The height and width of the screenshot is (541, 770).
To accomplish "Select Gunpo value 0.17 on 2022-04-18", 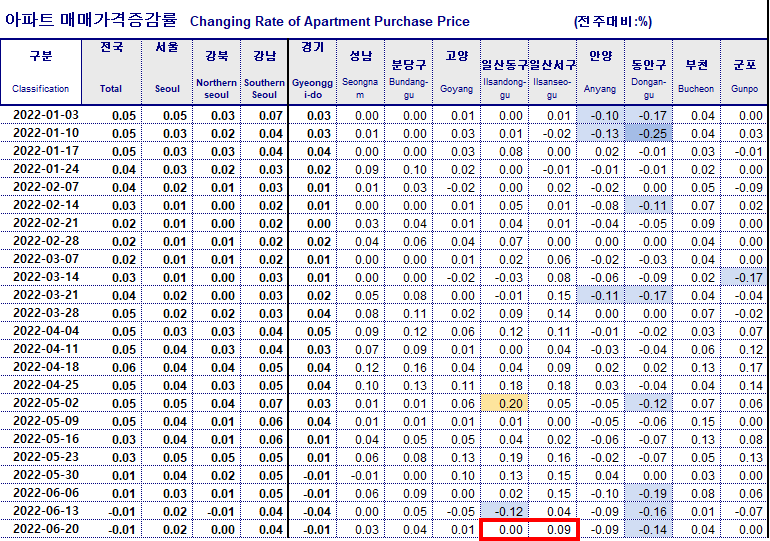I will tap(744, 367).
